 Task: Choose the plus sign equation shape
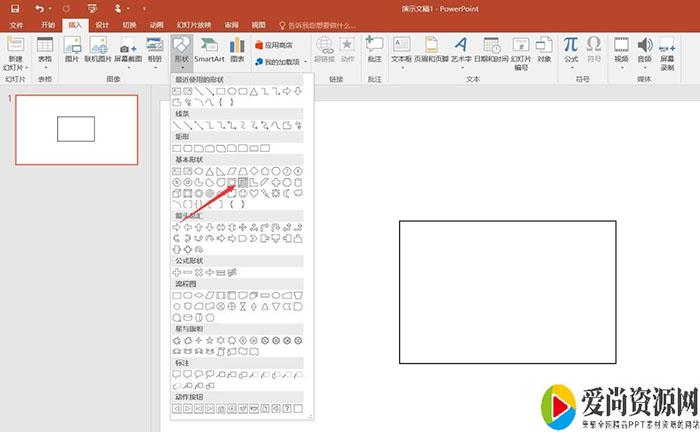[x=177, y=272]
